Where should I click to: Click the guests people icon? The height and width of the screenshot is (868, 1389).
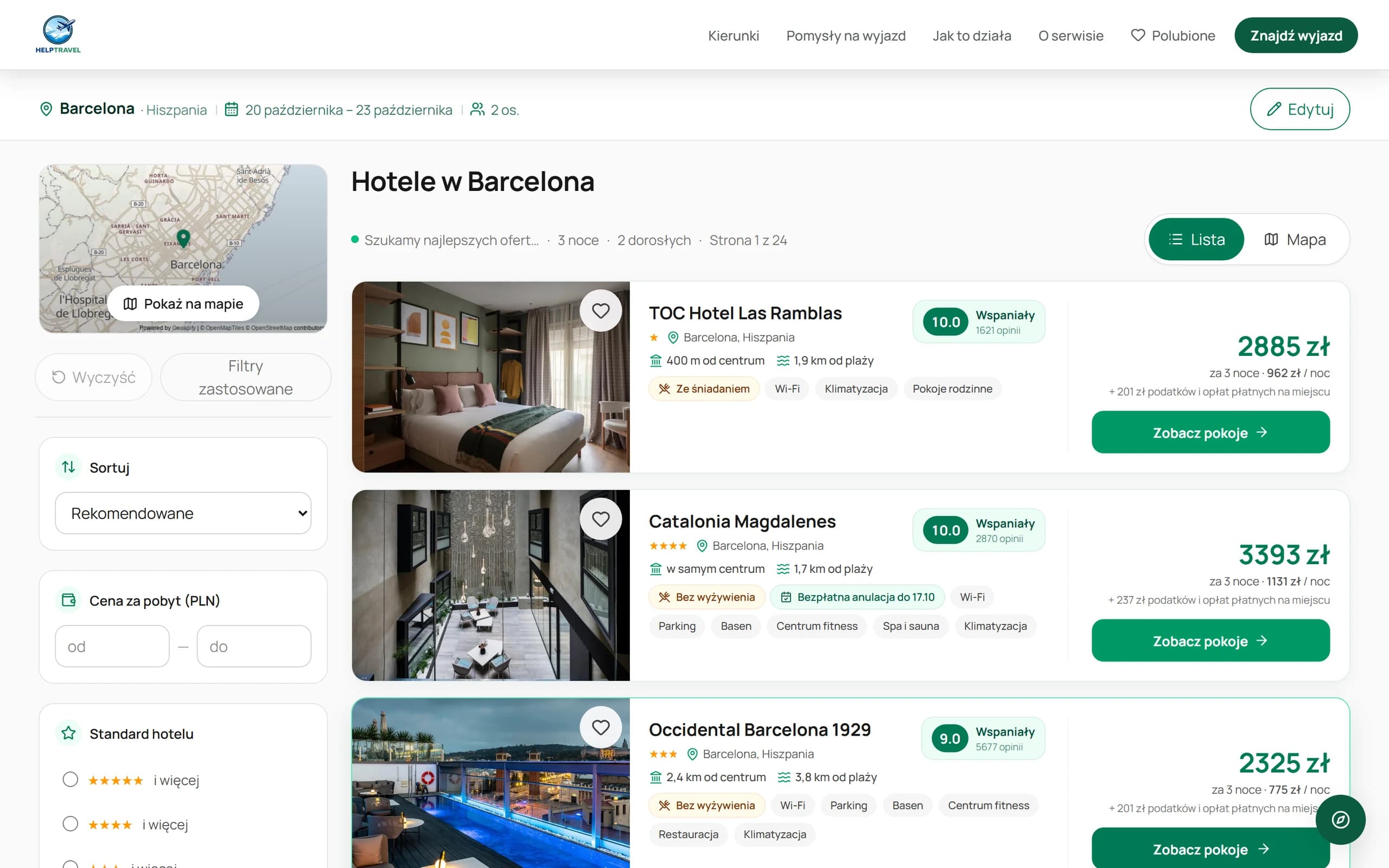click(477, 109)
